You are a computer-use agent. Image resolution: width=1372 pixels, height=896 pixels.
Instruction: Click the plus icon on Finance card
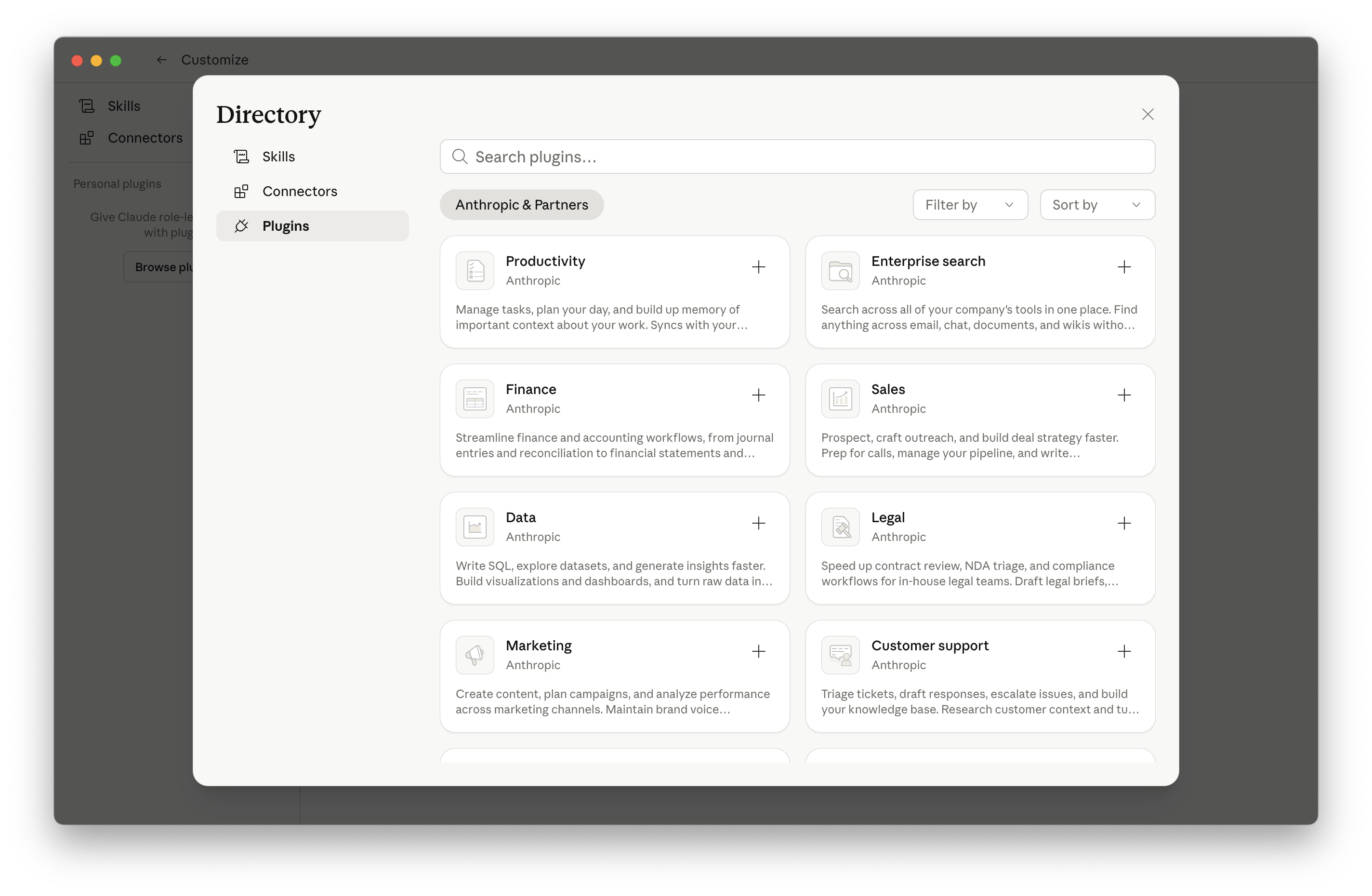tap(758, 395)
